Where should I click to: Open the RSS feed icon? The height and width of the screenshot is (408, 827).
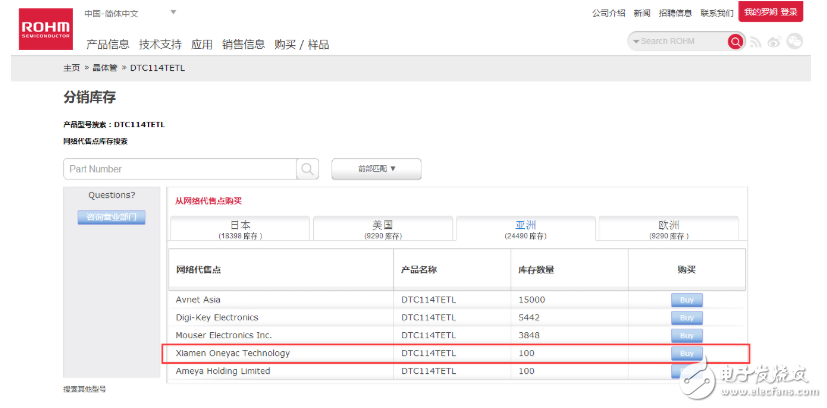[756, 42]
